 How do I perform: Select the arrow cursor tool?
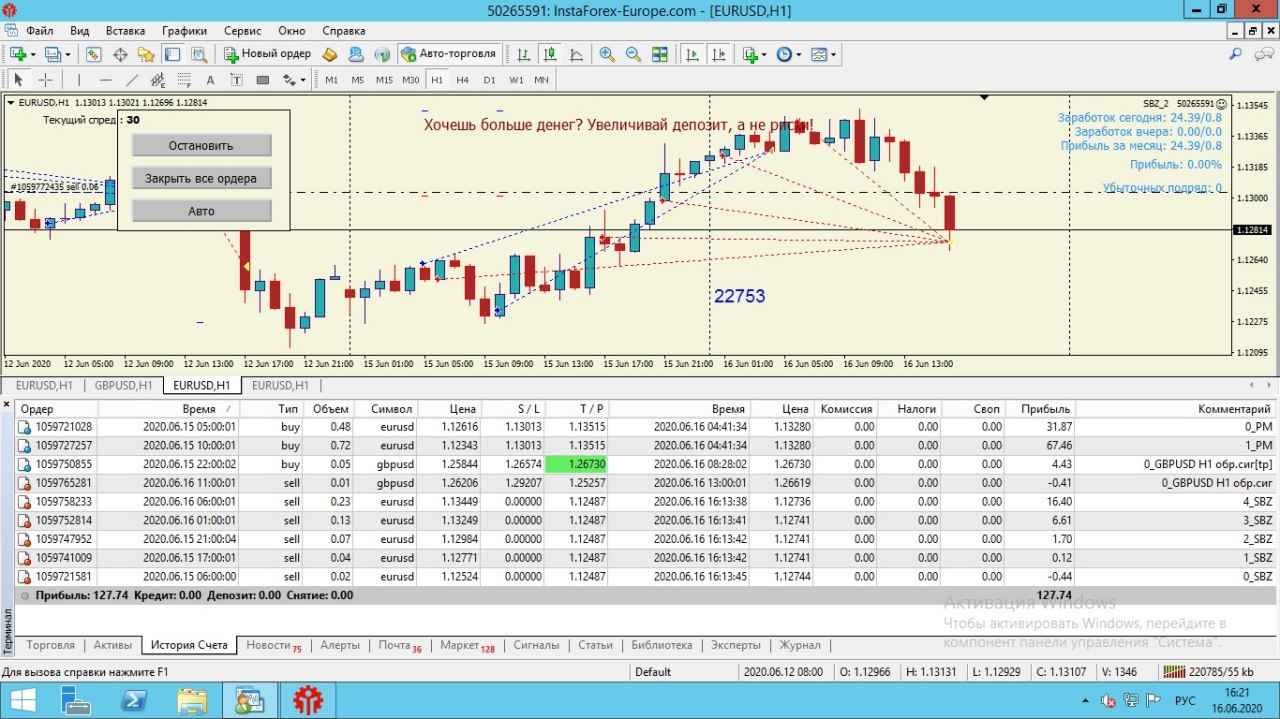coord(18,80)
